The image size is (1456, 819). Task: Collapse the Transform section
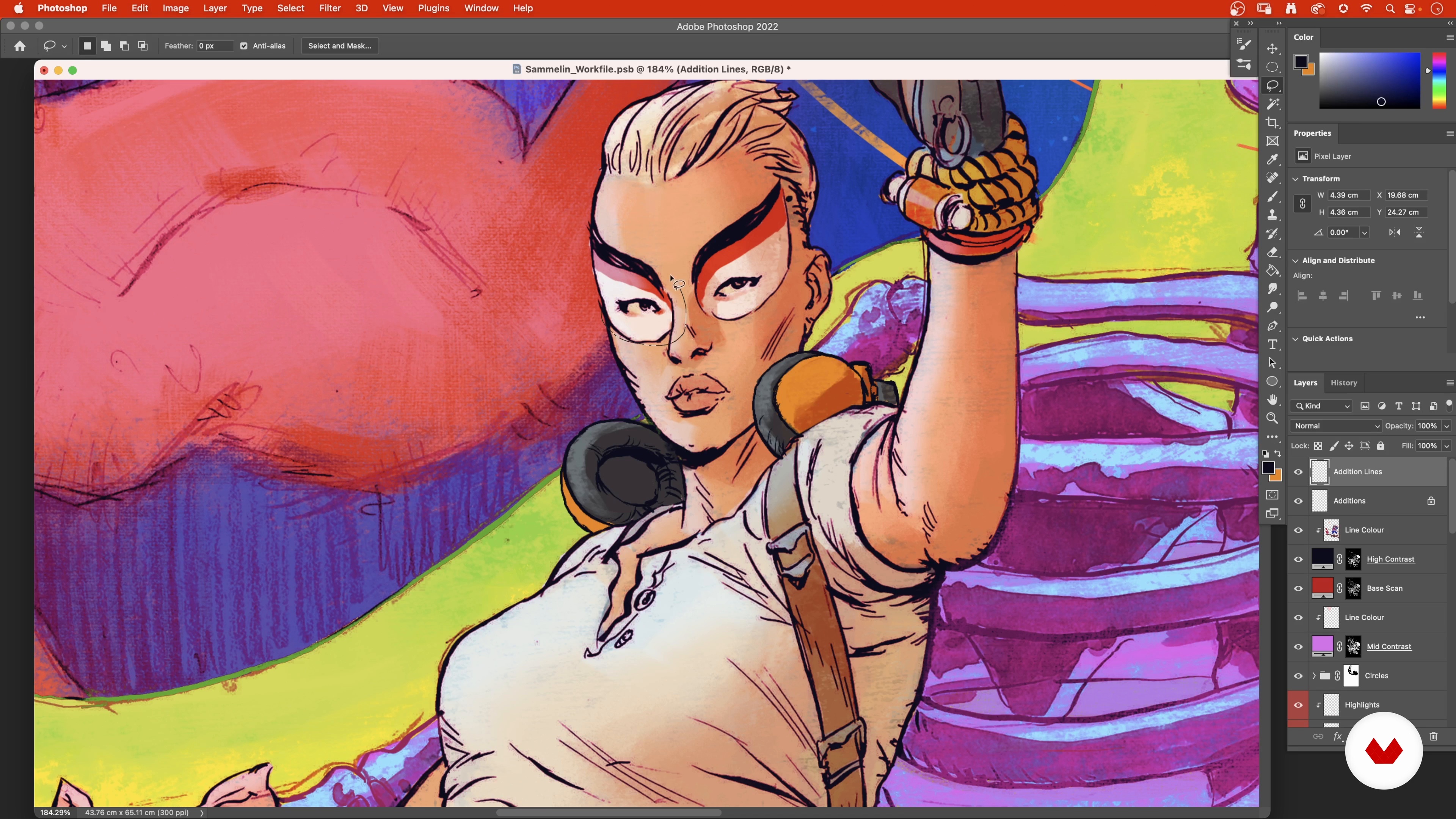point(1296,179)
